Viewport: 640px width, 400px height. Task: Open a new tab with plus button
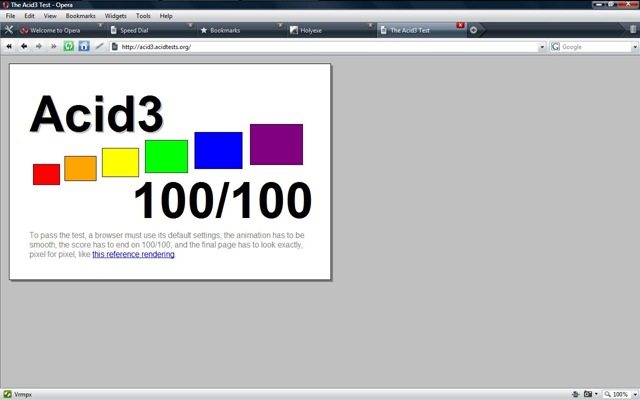(473, 30)
